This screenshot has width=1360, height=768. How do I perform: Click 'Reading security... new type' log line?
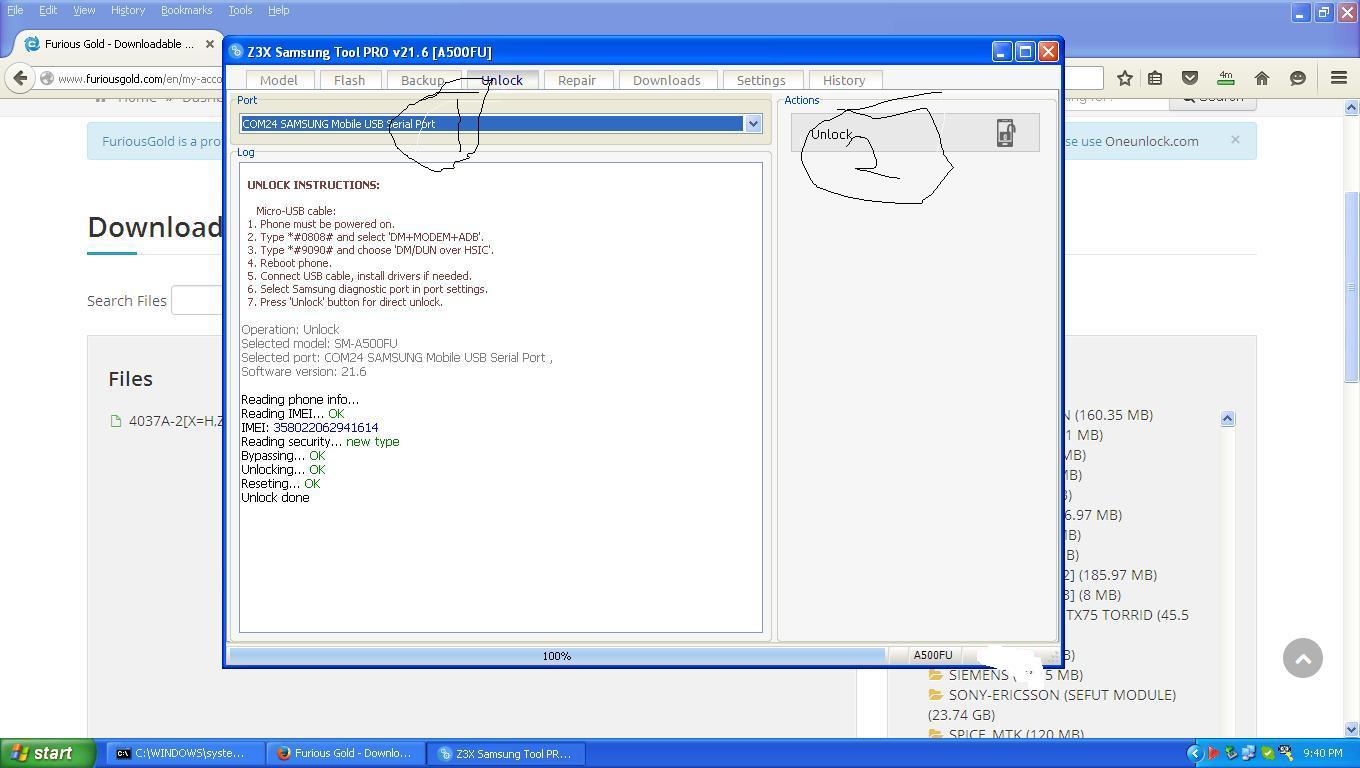pyautogui.click(x=320, y=441)
